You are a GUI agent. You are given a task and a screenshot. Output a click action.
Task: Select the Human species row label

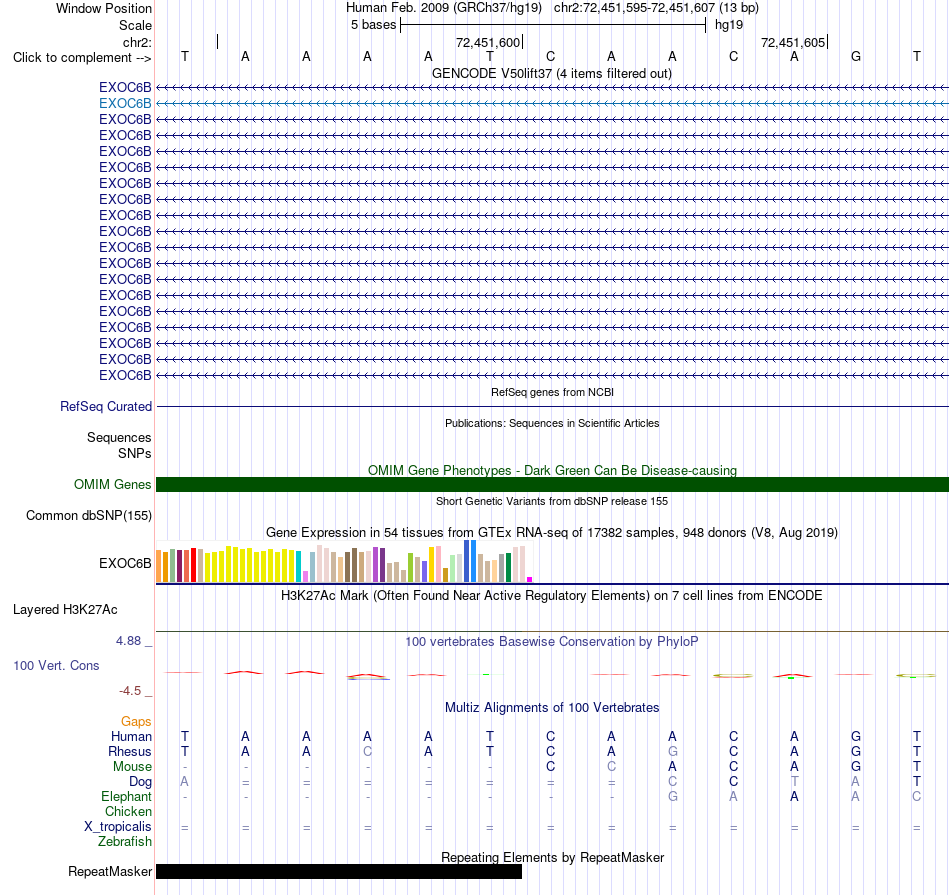(131, 737)
